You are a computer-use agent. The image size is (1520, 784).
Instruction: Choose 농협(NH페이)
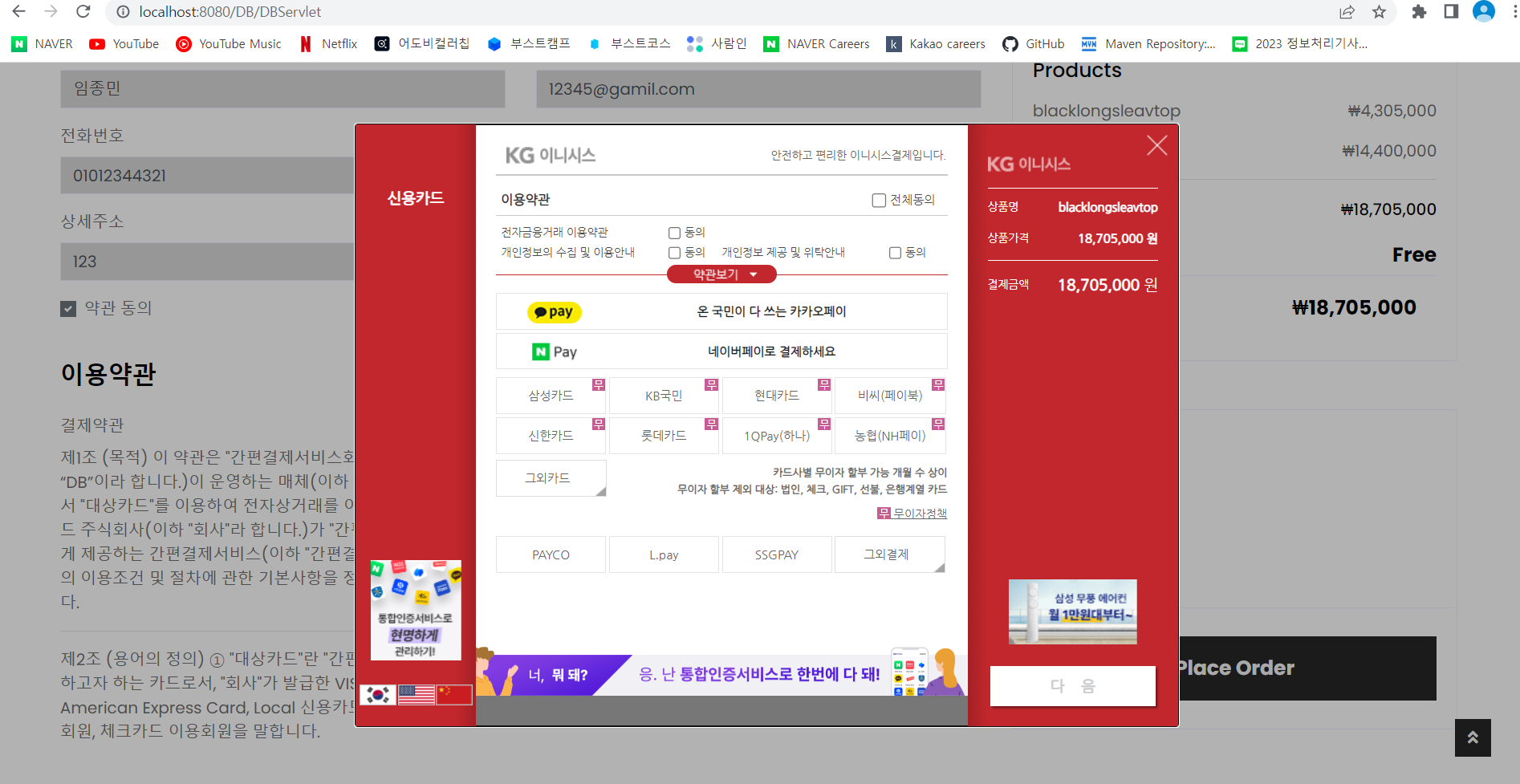pyautogui.click(x=890, y=436)
